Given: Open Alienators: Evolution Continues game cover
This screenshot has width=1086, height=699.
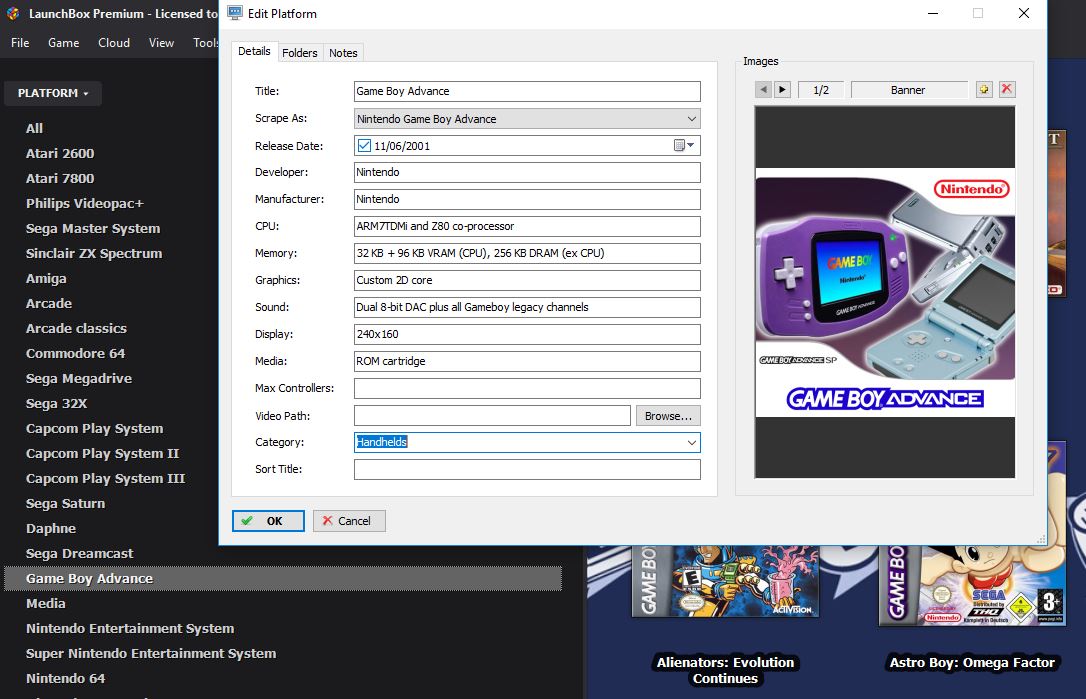Looking at the screenshot, I should [725, 581].
